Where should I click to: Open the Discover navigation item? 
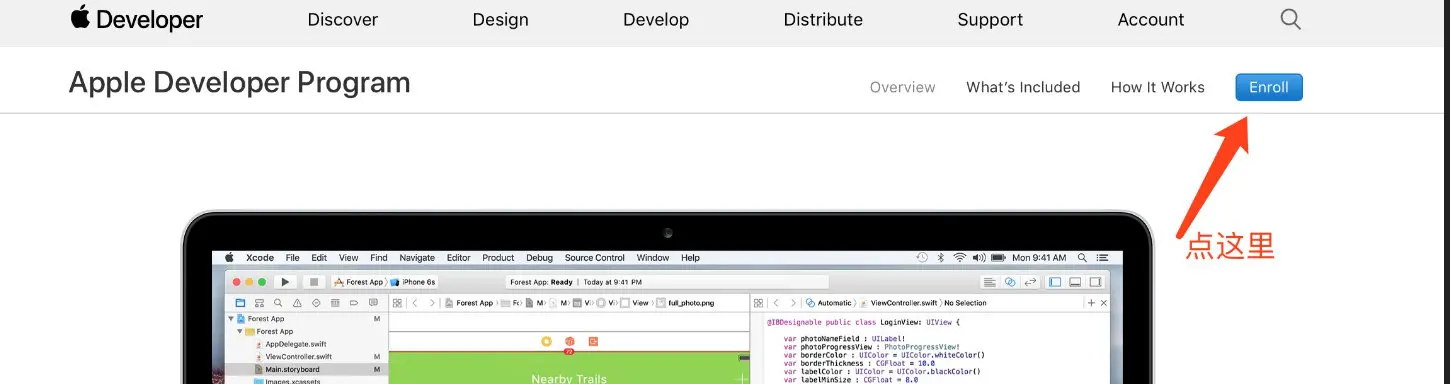pyautogui.click(x=343, y=19)
